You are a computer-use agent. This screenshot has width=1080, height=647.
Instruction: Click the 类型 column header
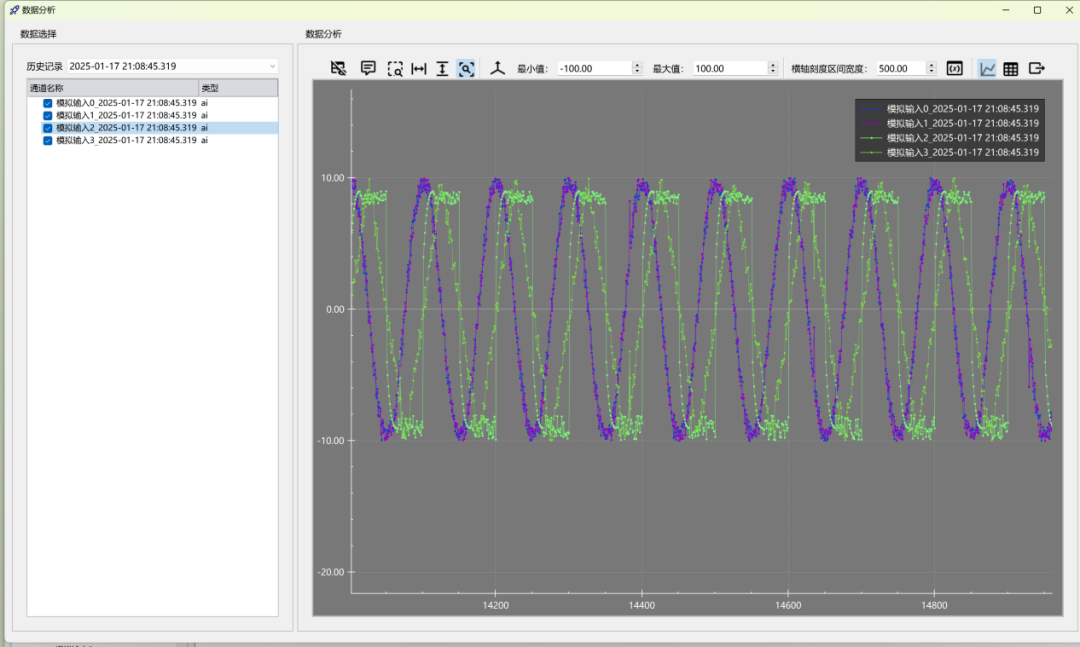(x=238, y=88)
